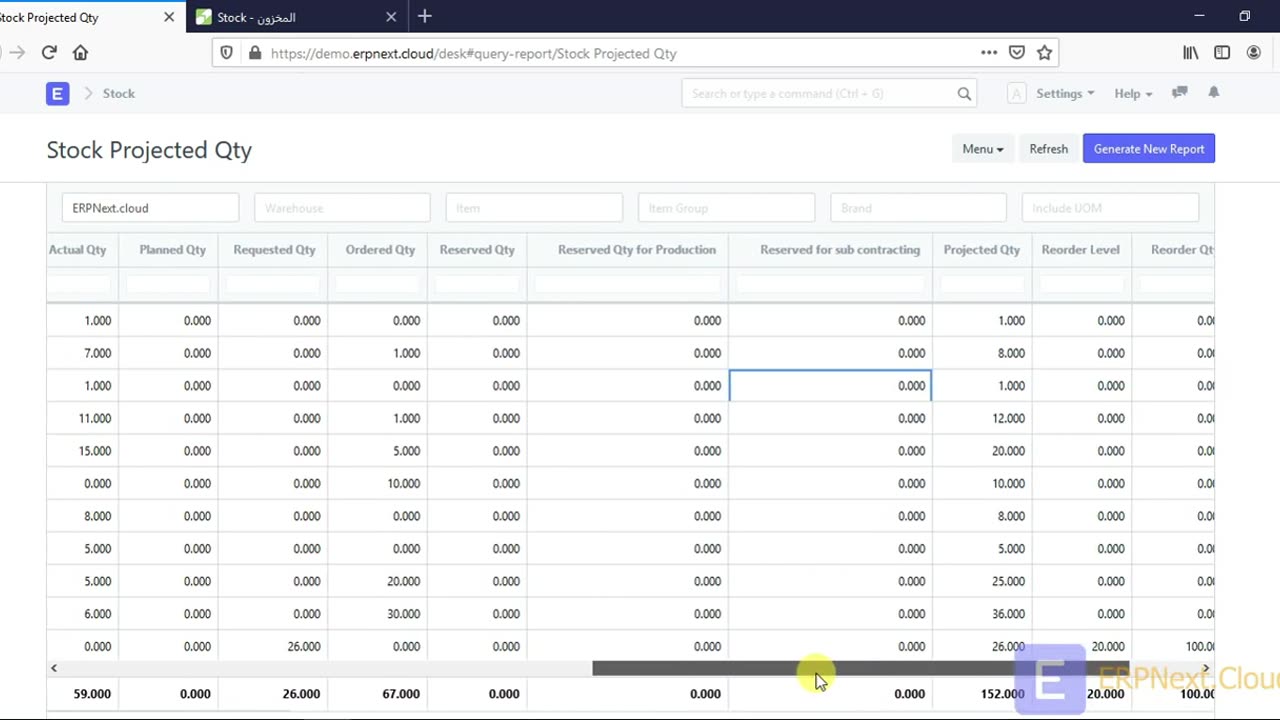
Task: Select the Requested Qty cell 26.000 in last row
Action: [273, 647]
